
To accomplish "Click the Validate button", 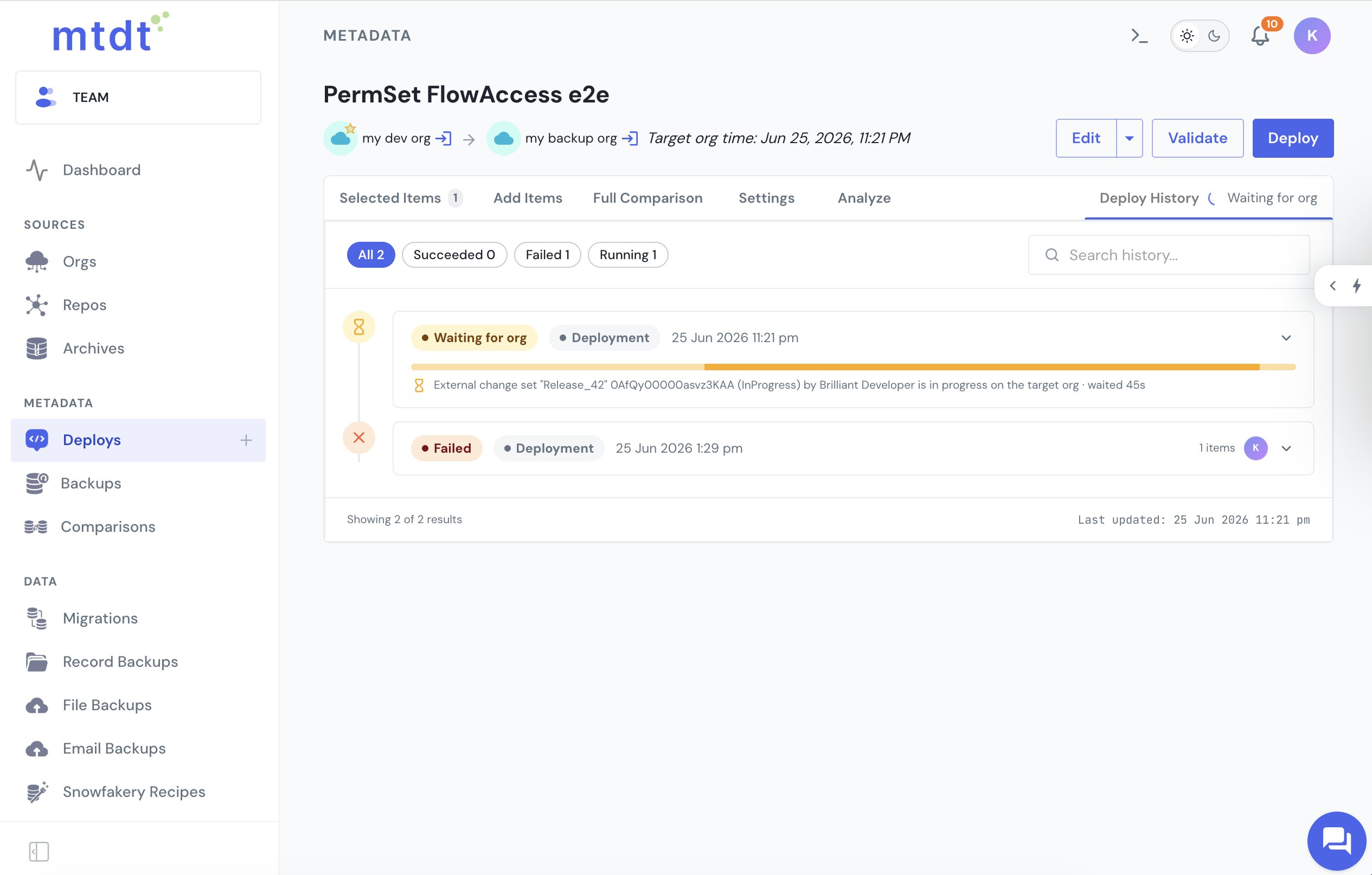I will click(x=1197, y=138).
